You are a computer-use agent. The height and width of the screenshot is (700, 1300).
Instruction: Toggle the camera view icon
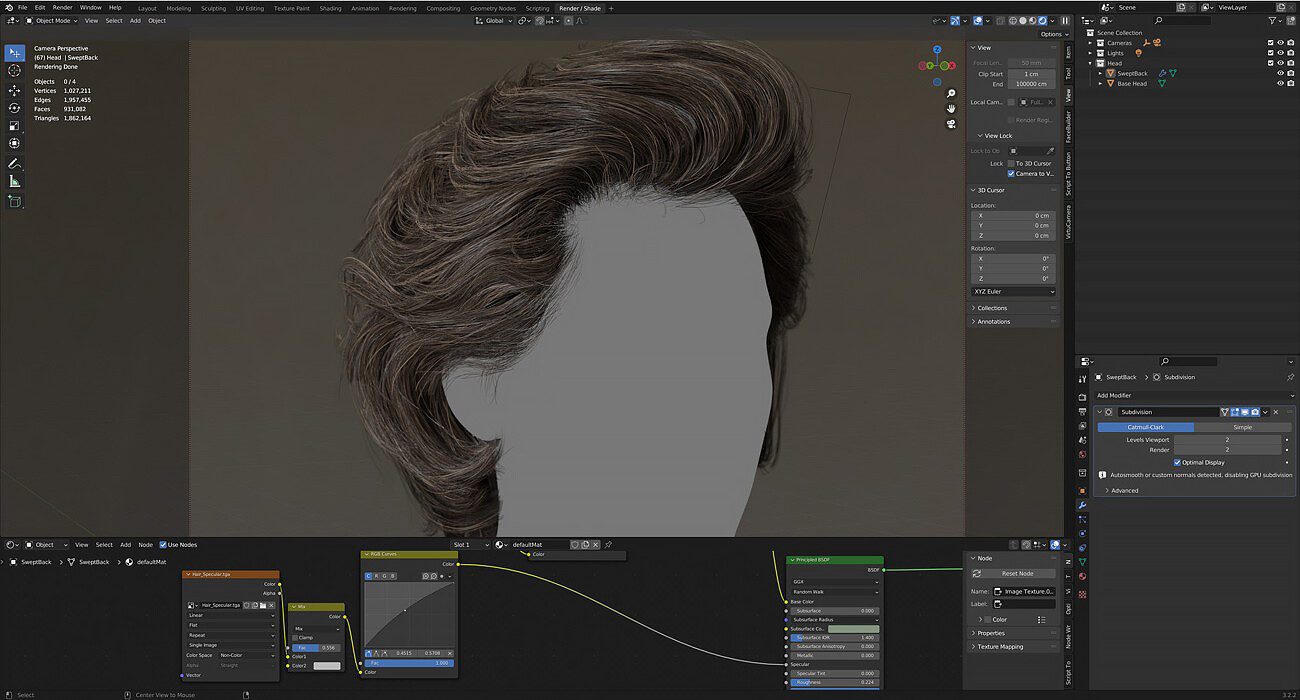pos(951,124)
